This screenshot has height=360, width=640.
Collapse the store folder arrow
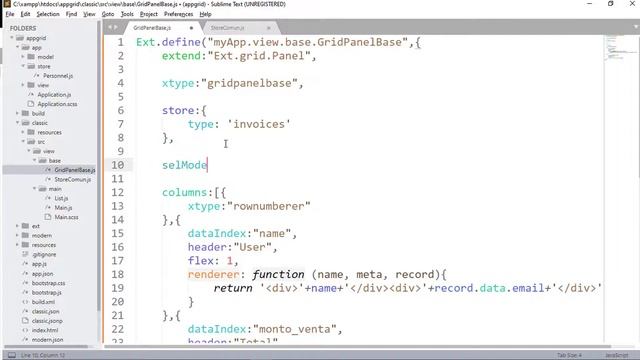pyautogui.click(x=23, y=66)
